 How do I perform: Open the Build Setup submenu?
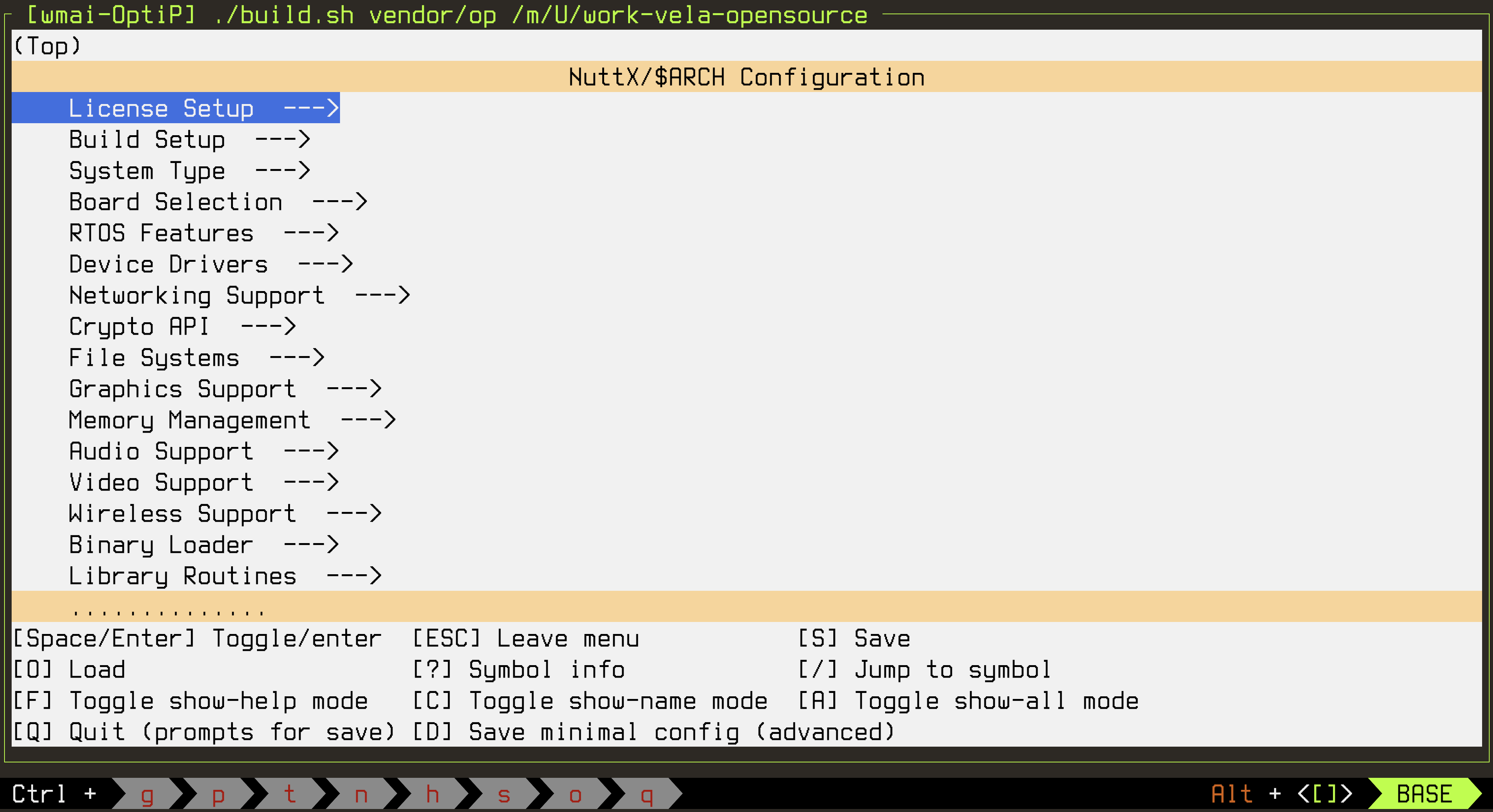189,139
